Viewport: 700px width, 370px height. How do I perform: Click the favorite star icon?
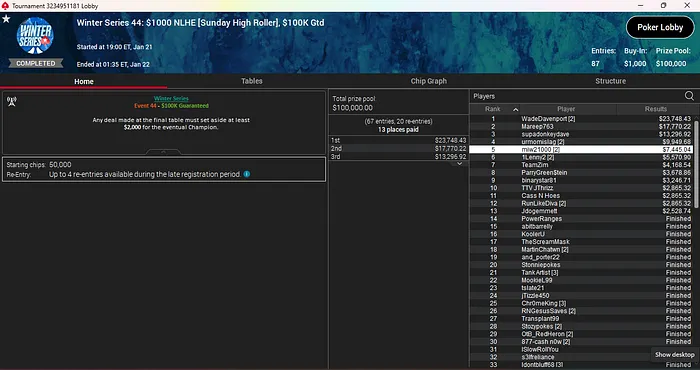coord(6,19)
